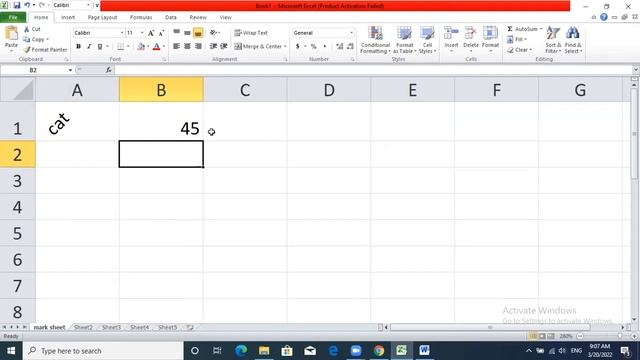Toggle bottom vertical alignment
Image resolution: width=640 pixels, height=360 pixels.
198,33
